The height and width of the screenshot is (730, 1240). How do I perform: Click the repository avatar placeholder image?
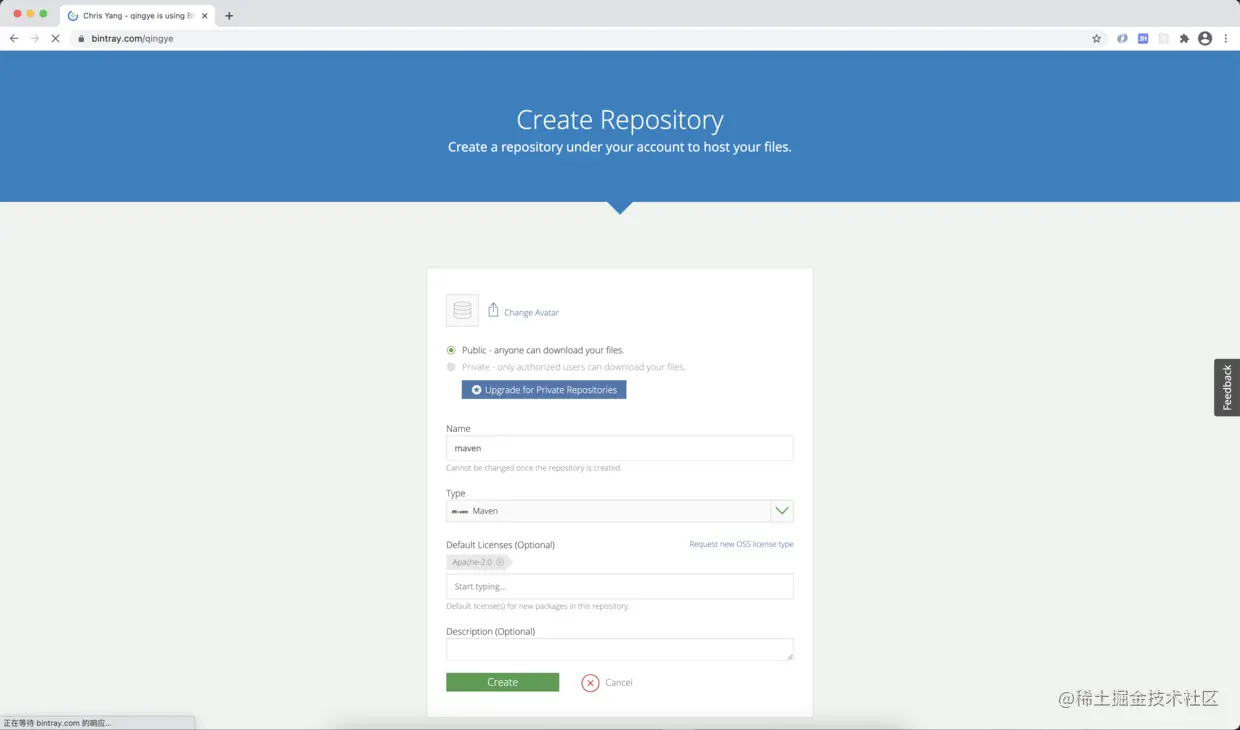tap(462, 311)
